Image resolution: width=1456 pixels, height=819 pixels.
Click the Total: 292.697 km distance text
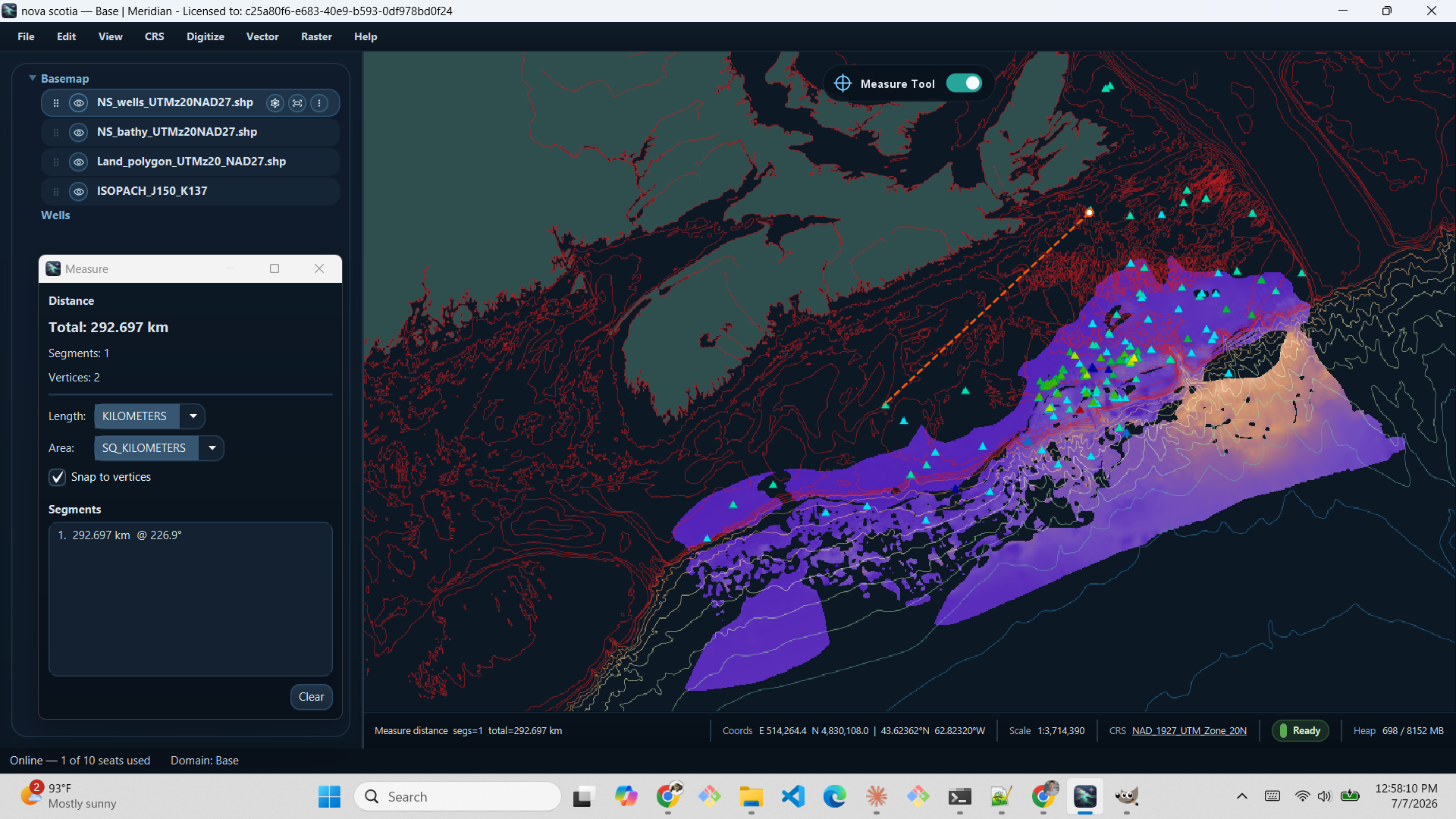(108, 328)
